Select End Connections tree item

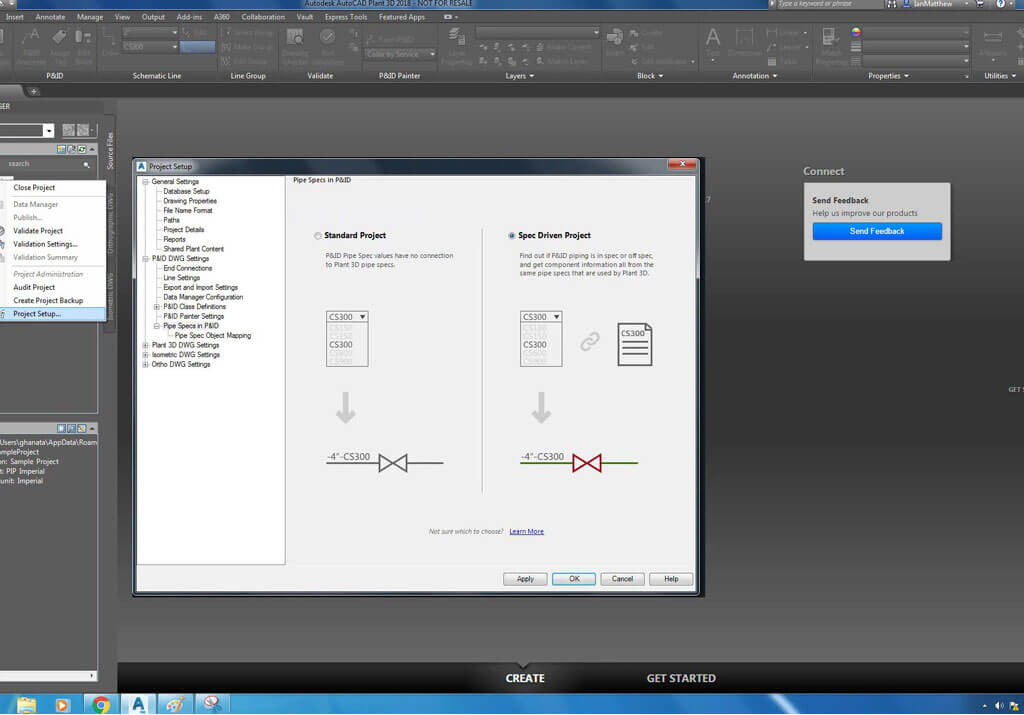click(x=187, y=268)
